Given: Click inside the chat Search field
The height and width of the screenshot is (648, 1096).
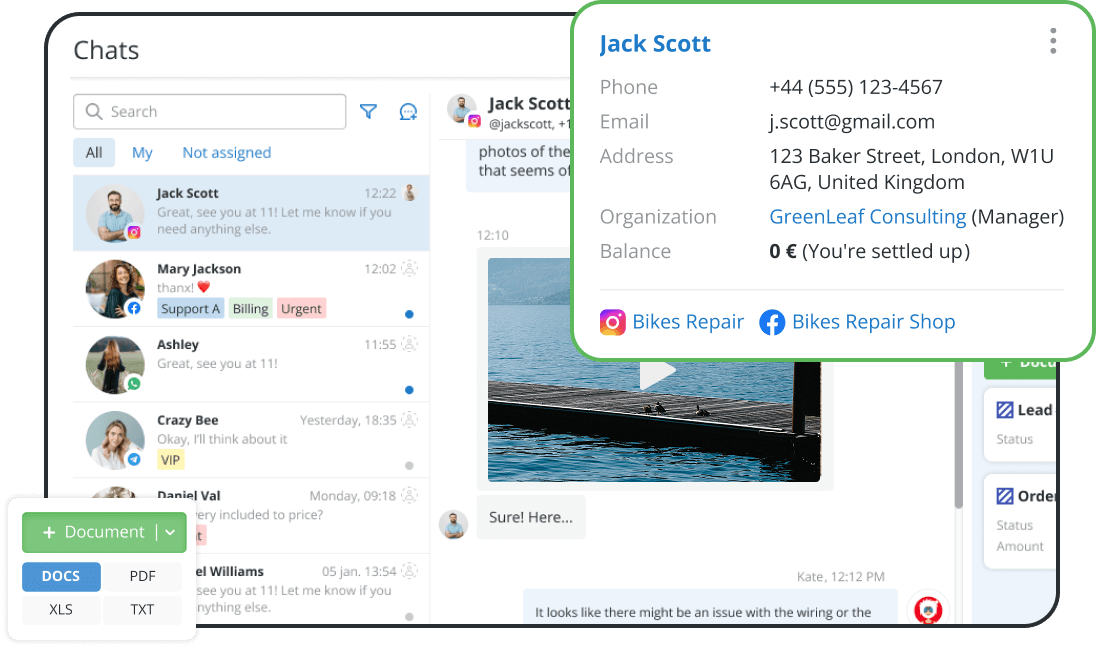Looking at the screenshot, I should 210,111.
